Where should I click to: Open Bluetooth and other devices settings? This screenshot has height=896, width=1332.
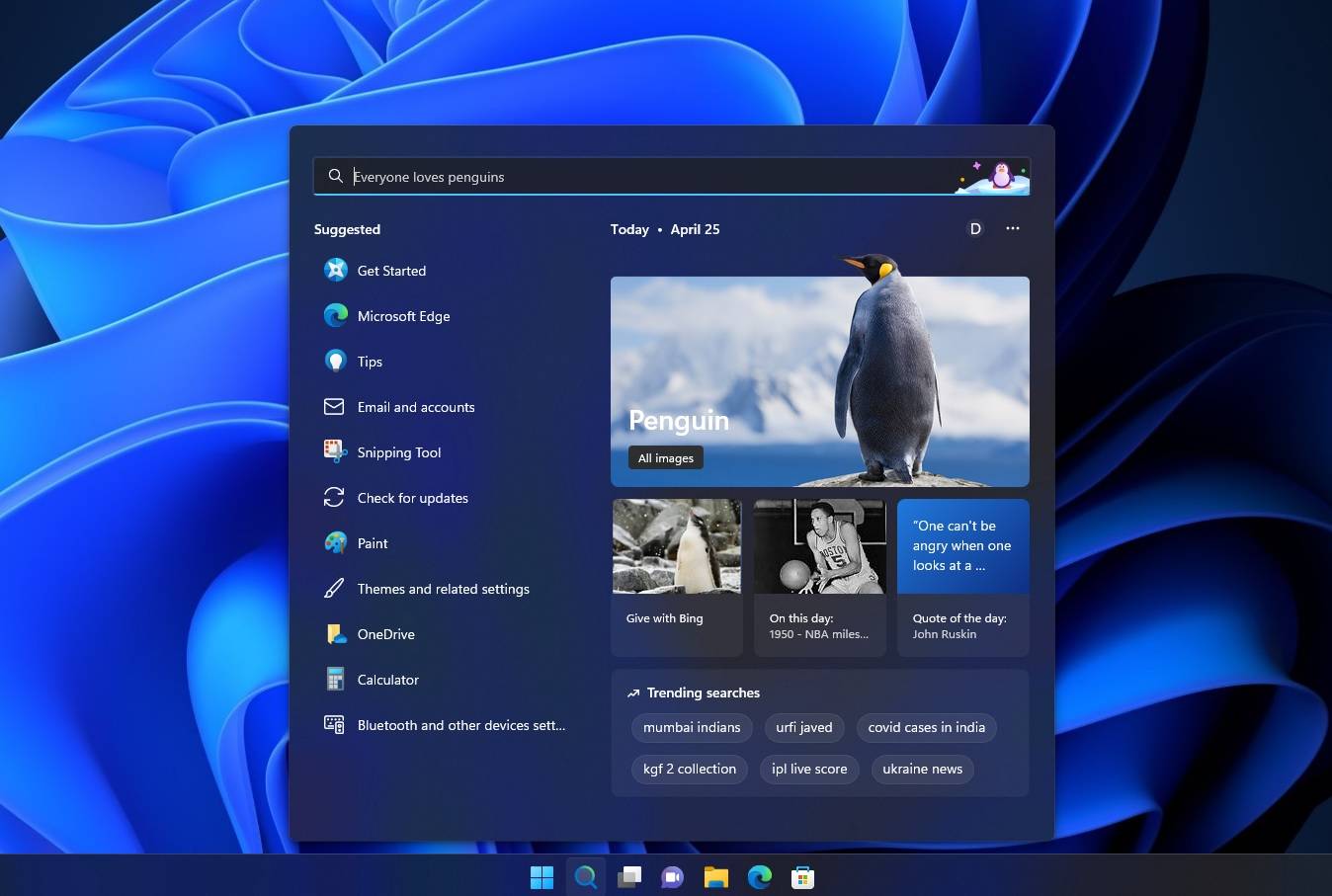[x=460, y=724]
